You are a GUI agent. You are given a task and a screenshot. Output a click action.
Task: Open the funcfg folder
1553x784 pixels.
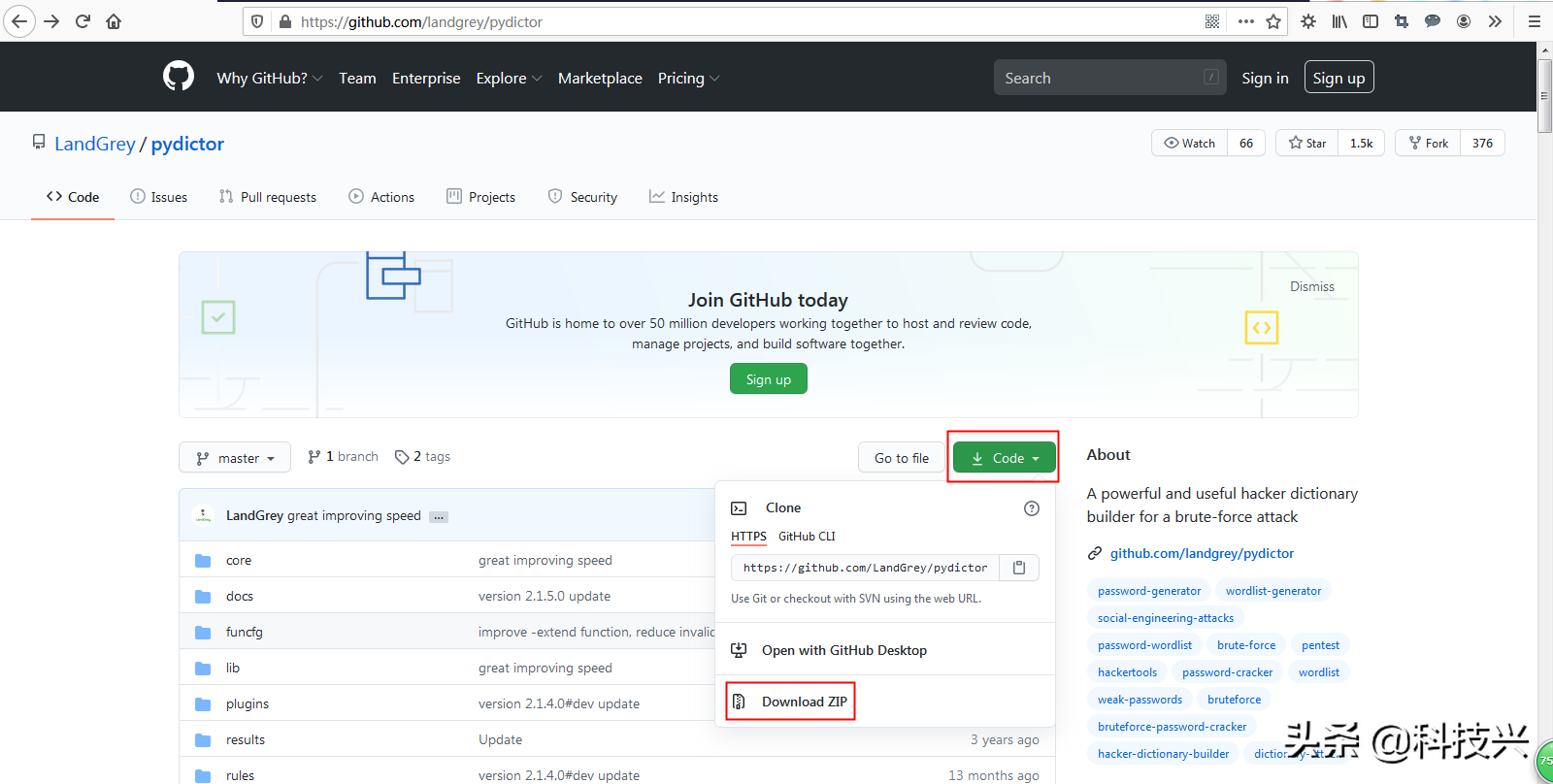(245, 633)
